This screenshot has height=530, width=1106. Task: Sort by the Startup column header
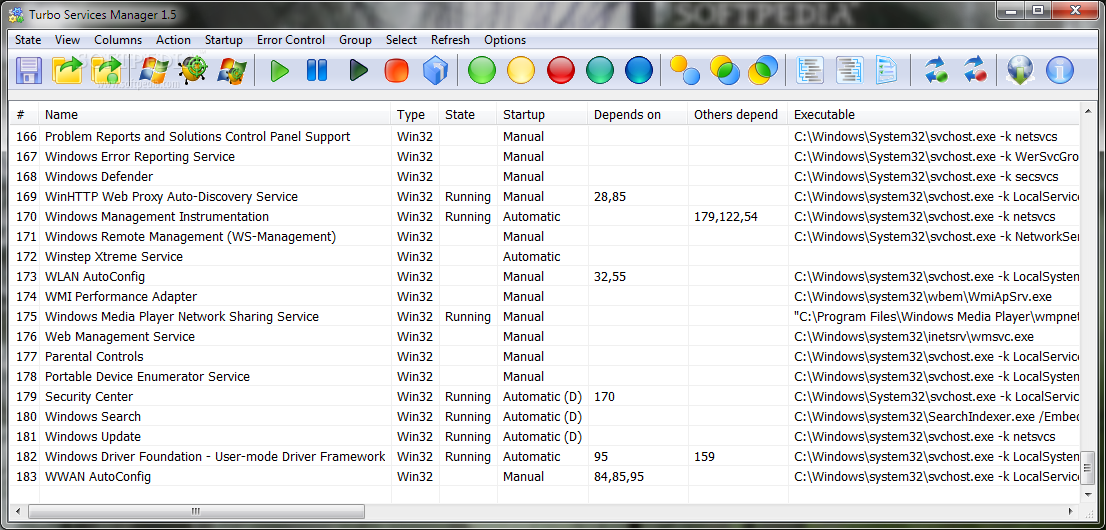click(542, 114)
